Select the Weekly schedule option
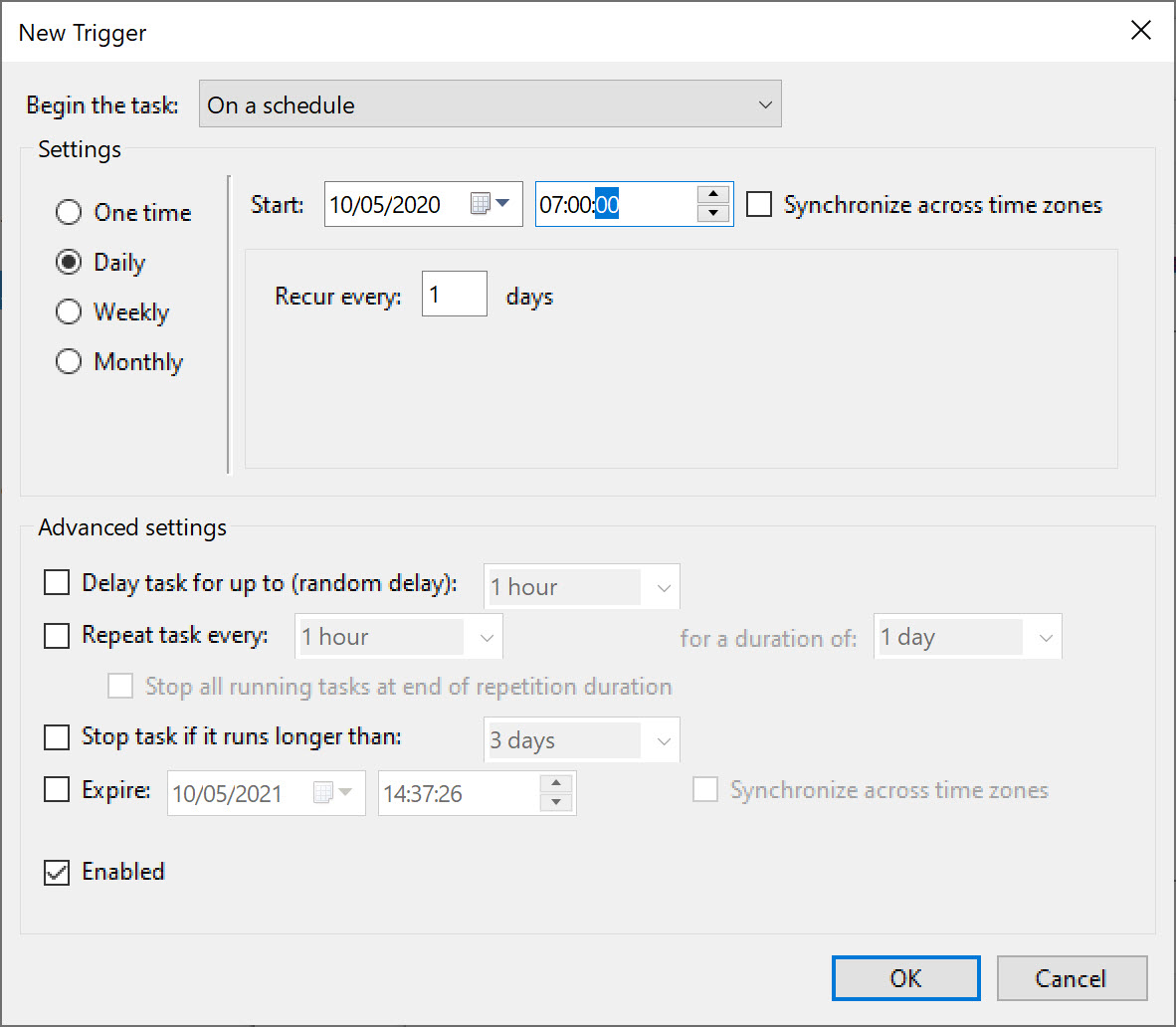The height and width of the screenshot is (1027, 1176). click(69, 312)
